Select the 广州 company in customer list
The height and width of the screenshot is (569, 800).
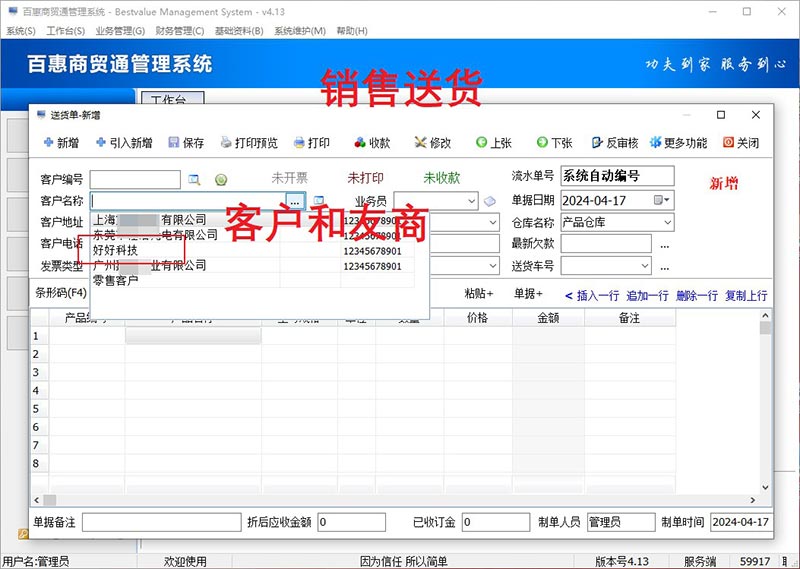[149, 265]
